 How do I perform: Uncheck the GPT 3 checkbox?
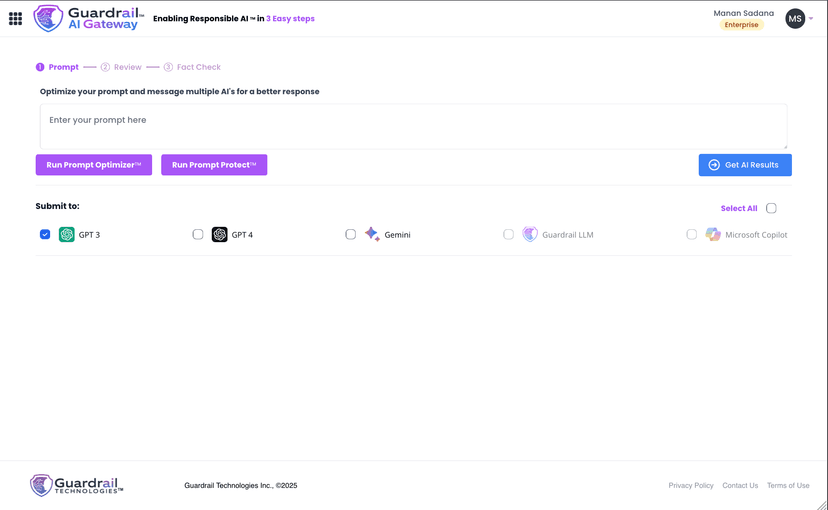click(45, 234)
